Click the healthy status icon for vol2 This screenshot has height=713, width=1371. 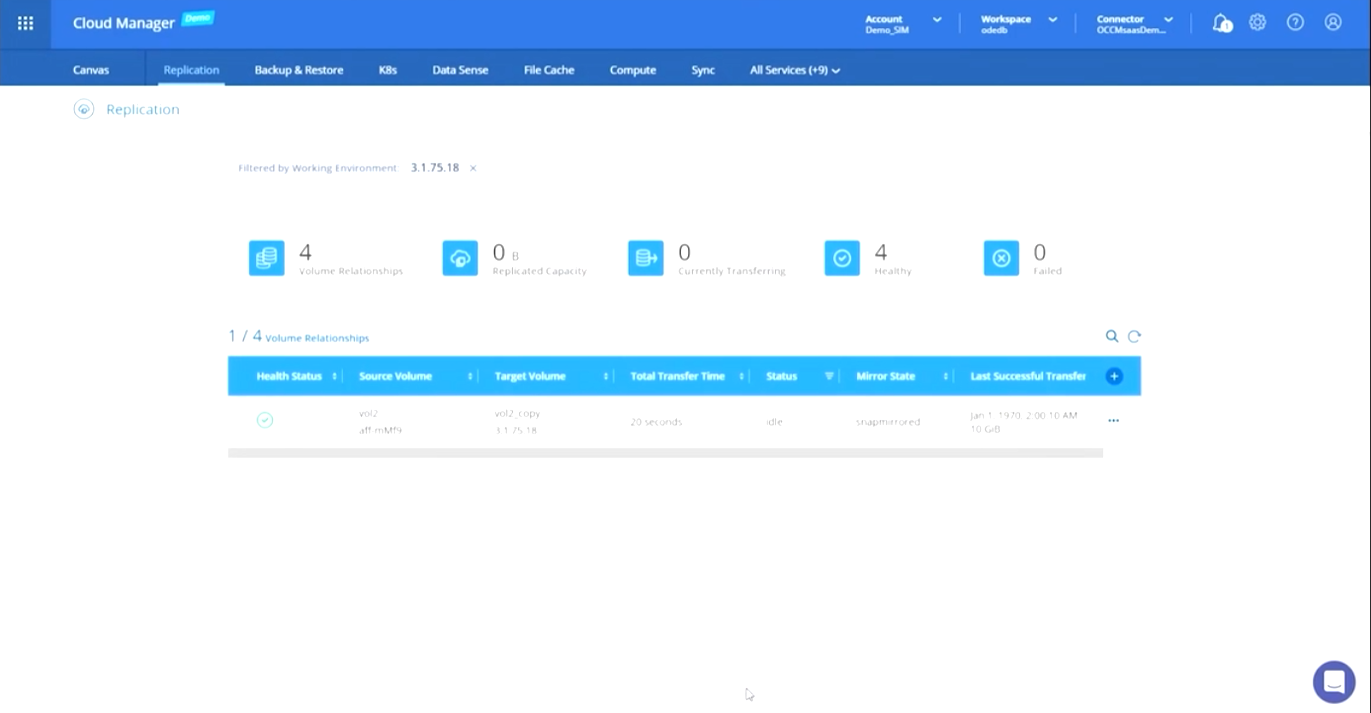pos(264,420)
